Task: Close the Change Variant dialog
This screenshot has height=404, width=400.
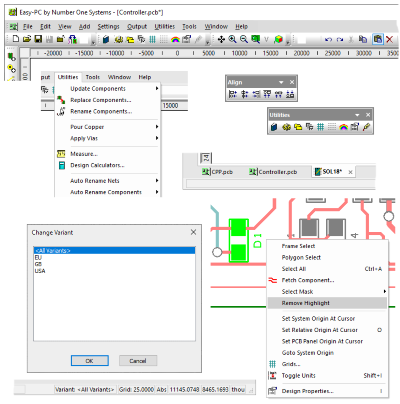Action: [x=193, y=232]
